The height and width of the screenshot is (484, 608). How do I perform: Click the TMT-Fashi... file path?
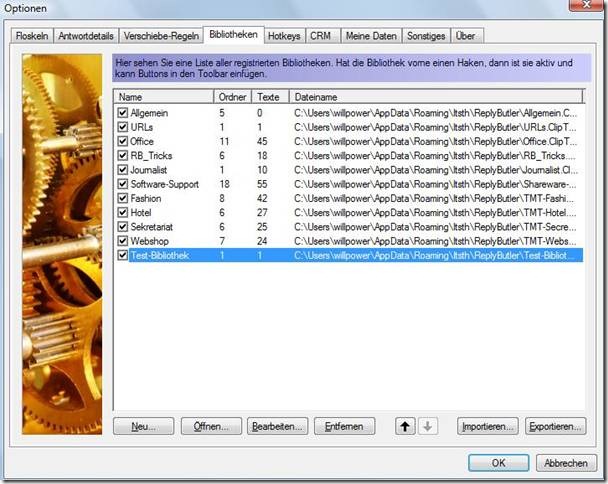pyautogui.click(x=434, y=198)
